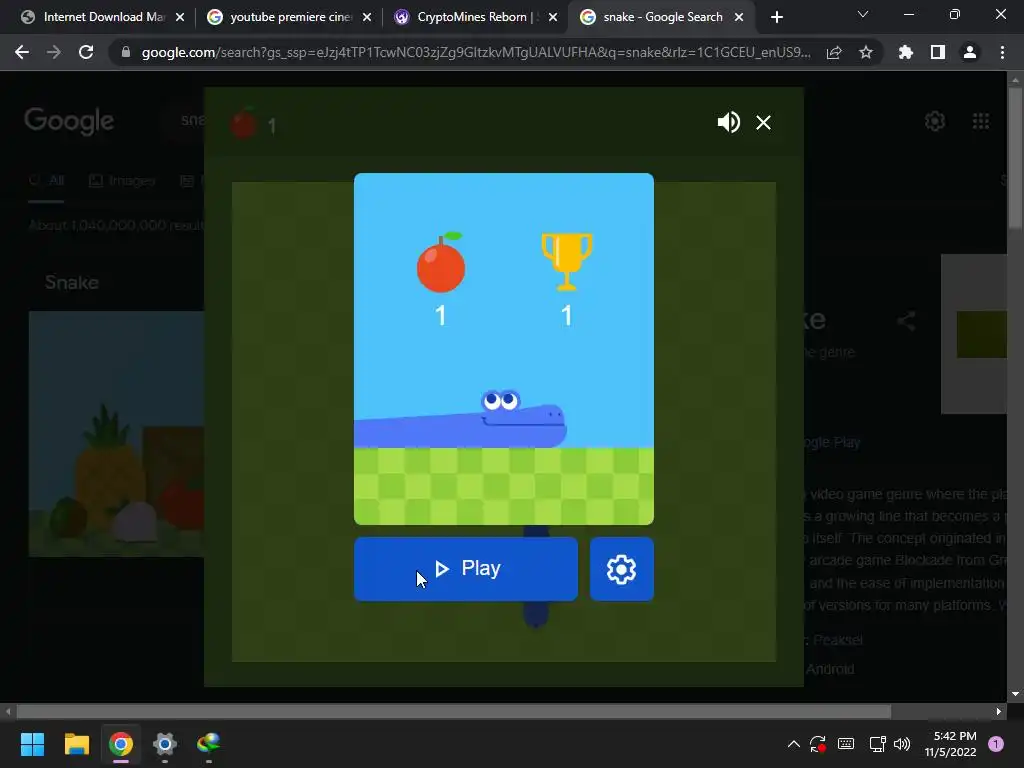
Task: Open the system volume control
Action: pos(902,744)
